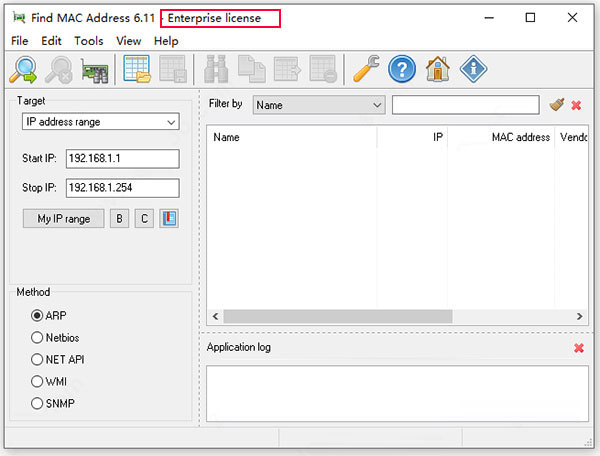Screen dimensions: 600x456
Task: Open options with the wrench icon
Action: [x=366, y=69]
